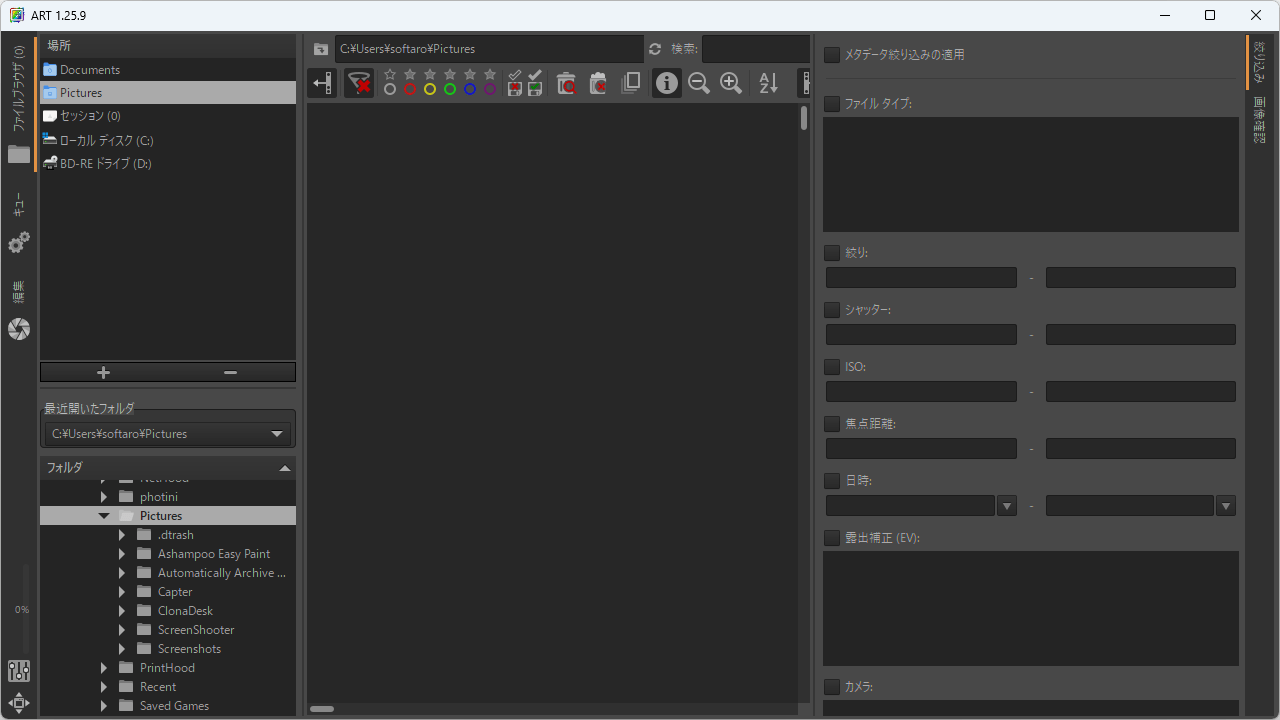
Task: Open the A-Z sort order menu
Action: coord(768,83)
